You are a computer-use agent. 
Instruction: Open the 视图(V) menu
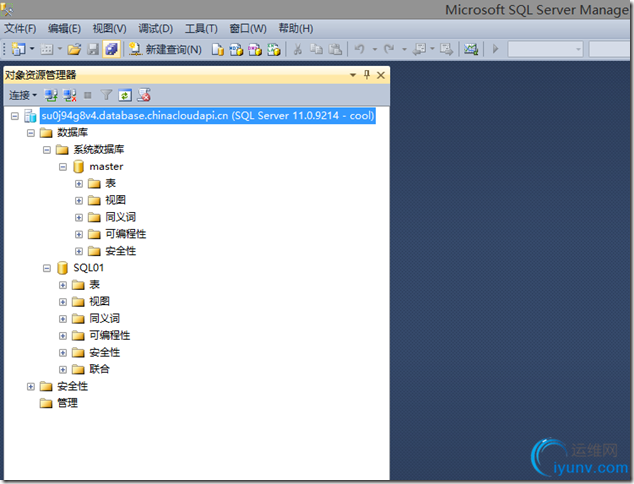110,29
